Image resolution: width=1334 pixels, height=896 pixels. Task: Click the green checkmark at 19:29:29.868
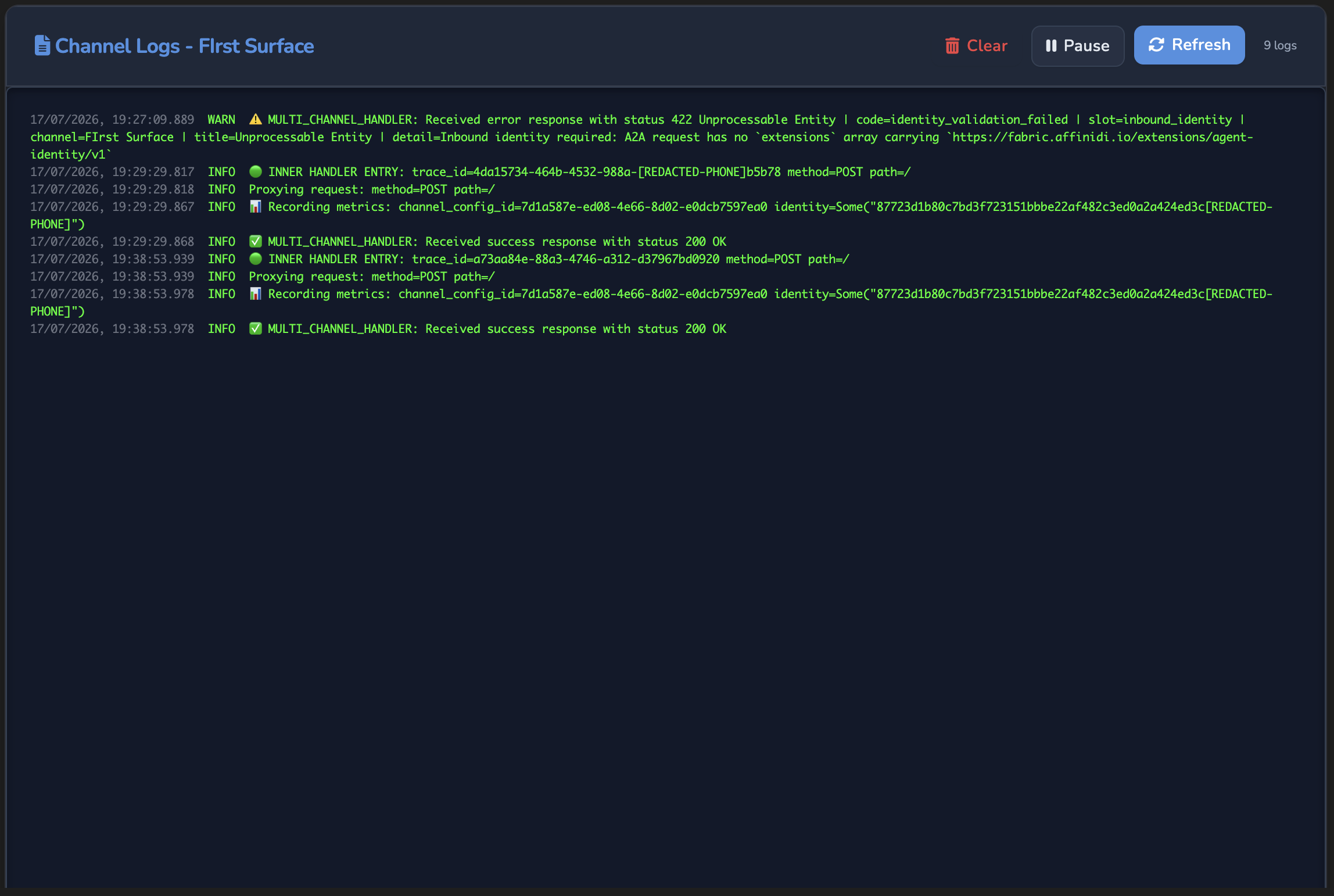(255, 241)
